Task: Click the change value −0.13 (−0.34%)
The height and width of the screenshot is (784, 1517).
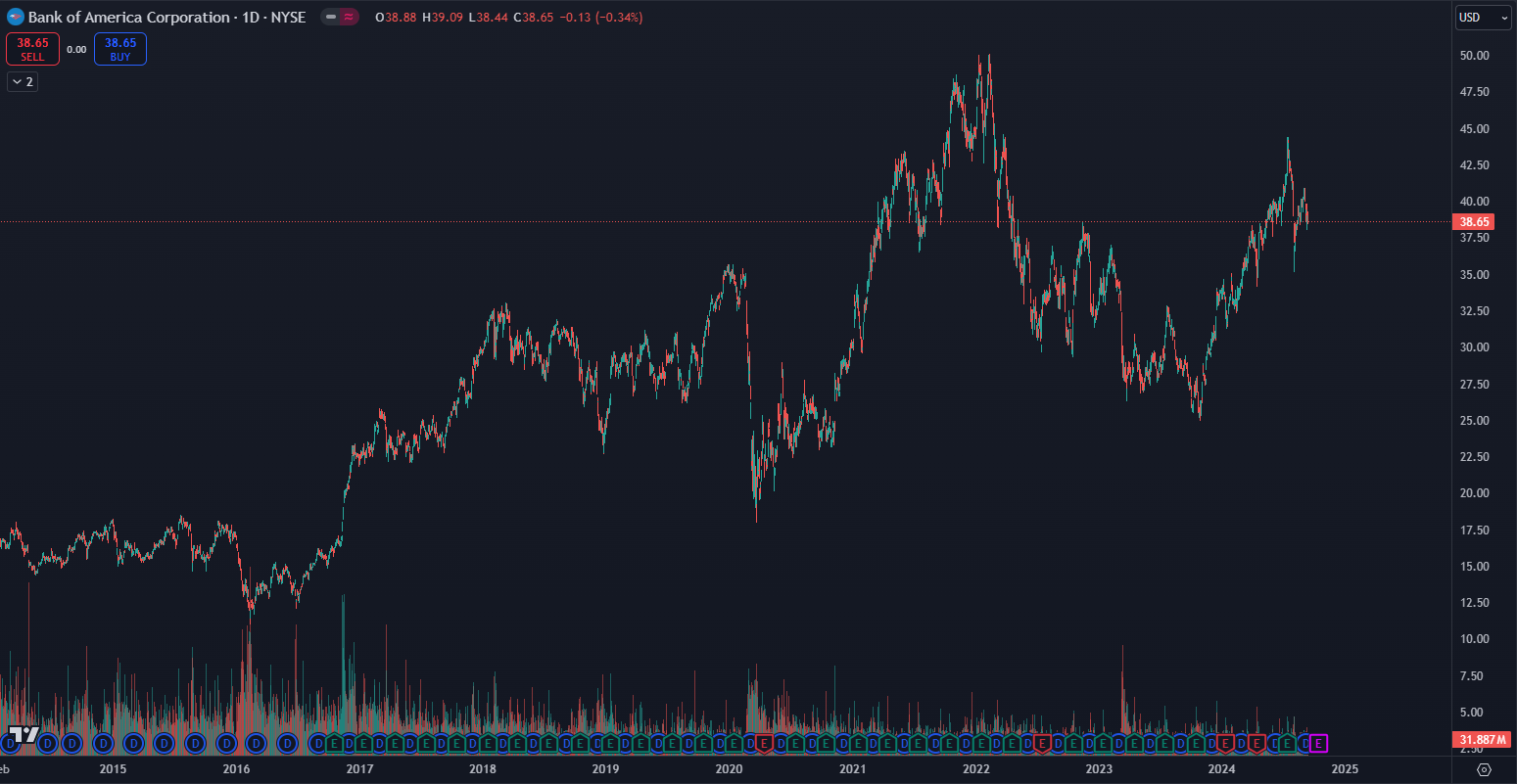Action: point(602,18)
